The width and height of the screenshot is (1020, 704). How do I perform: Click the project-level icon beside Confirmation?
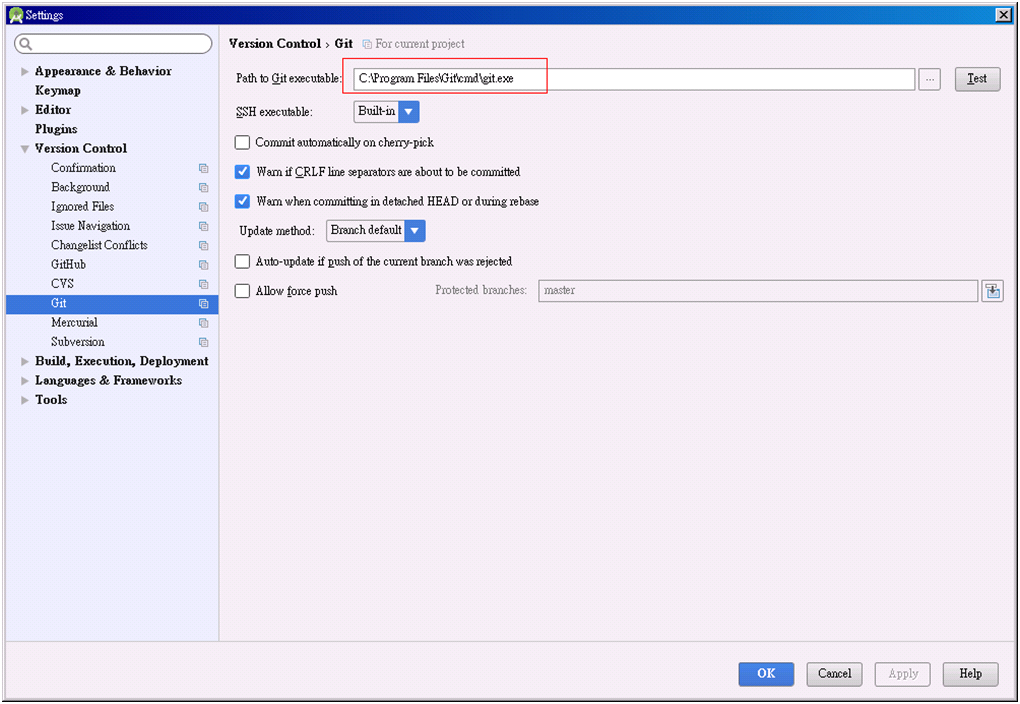(204, 168)
